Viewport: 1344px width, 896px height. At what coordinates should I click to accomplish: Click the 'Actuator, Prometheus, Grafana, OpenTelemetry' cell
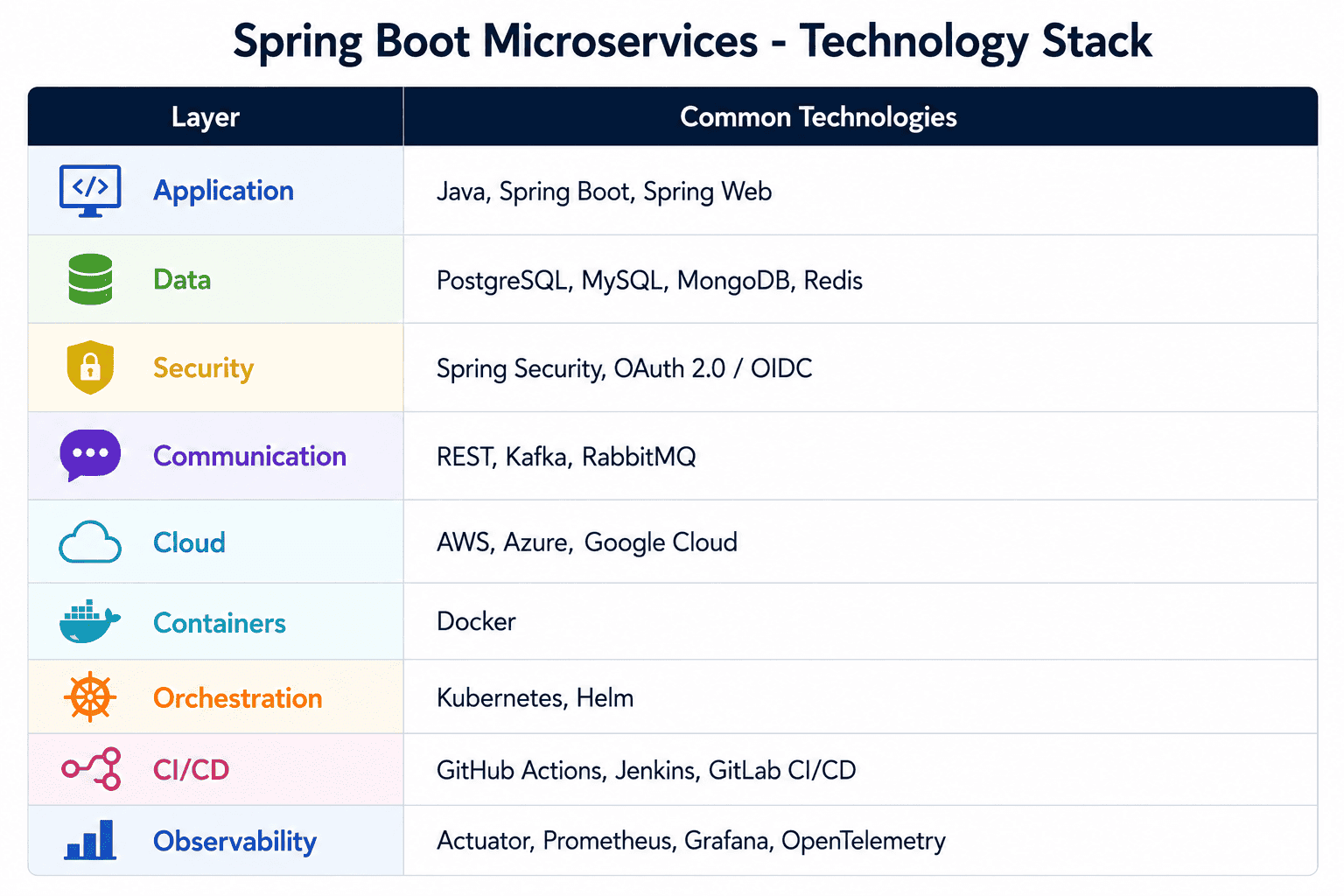click(860, 840)
